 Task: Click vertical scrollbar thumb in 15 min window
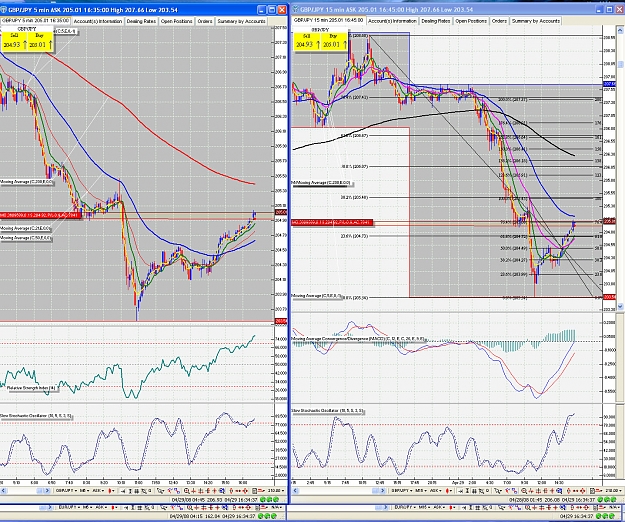(x=620, y=64)
